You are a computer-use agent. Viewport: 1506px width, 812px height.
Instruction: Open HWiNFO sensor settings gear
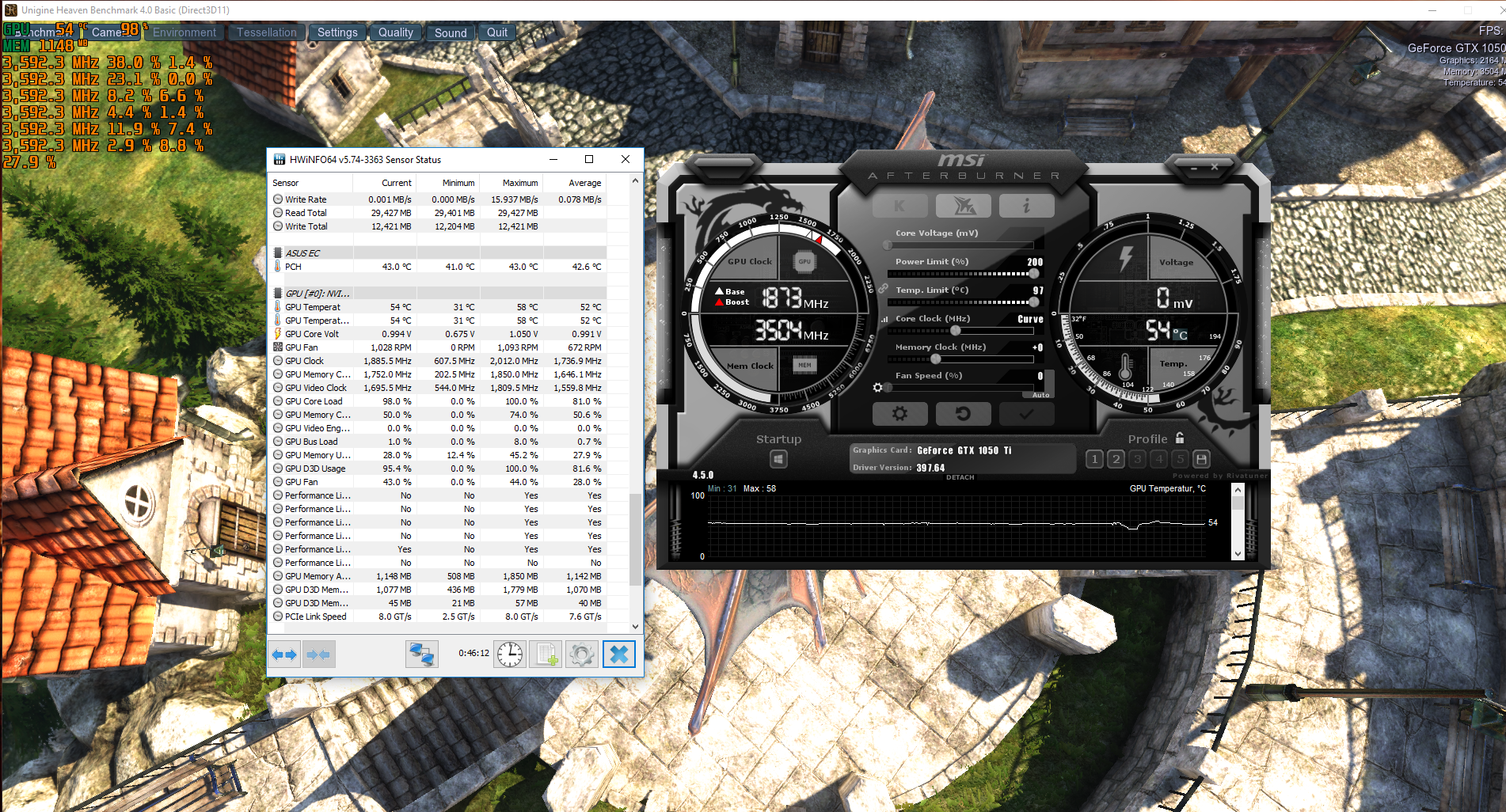point(582,655)
